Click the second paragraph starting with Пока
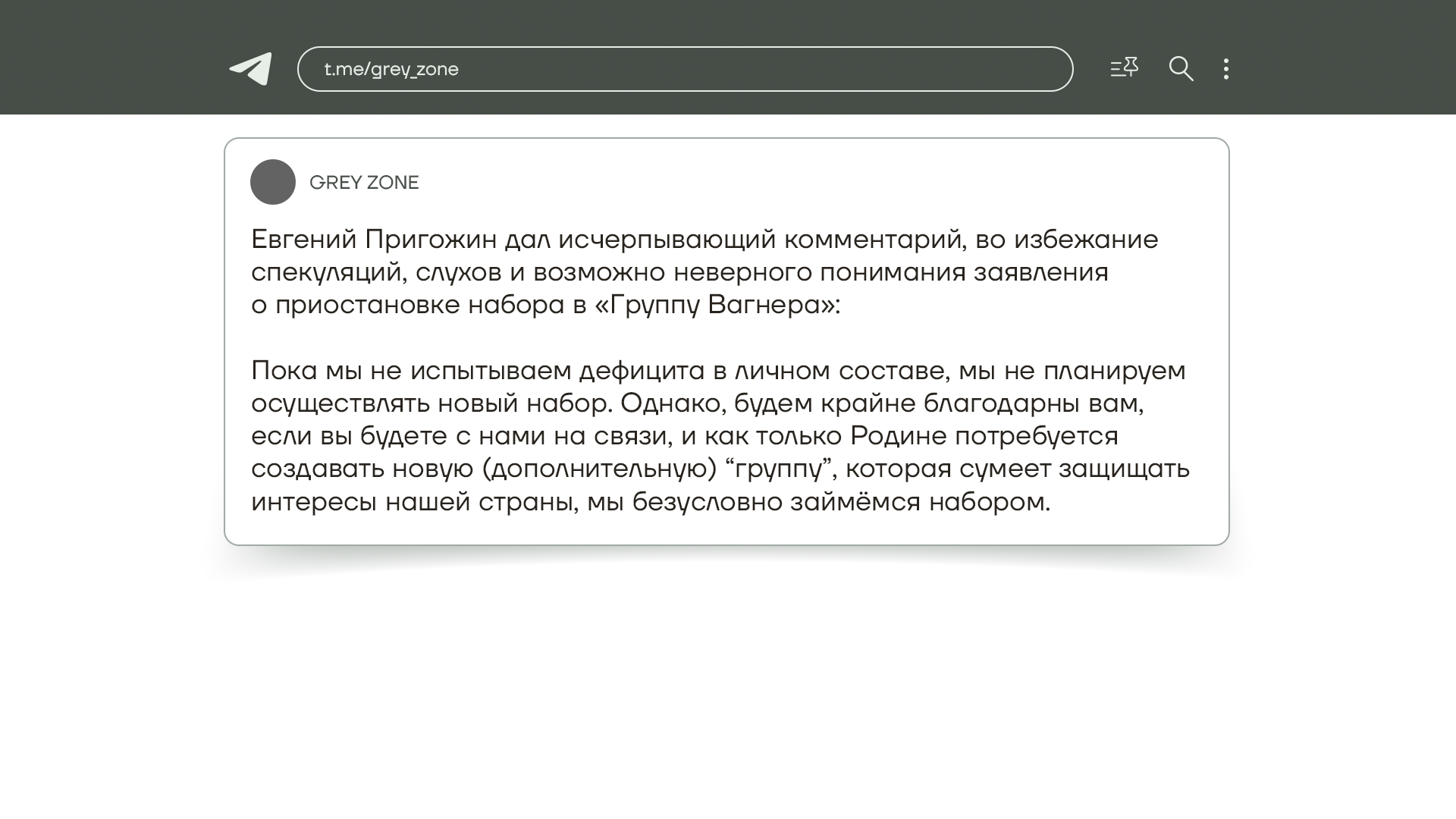Screen dimensions: 1456x819 (x=719, y=435)
